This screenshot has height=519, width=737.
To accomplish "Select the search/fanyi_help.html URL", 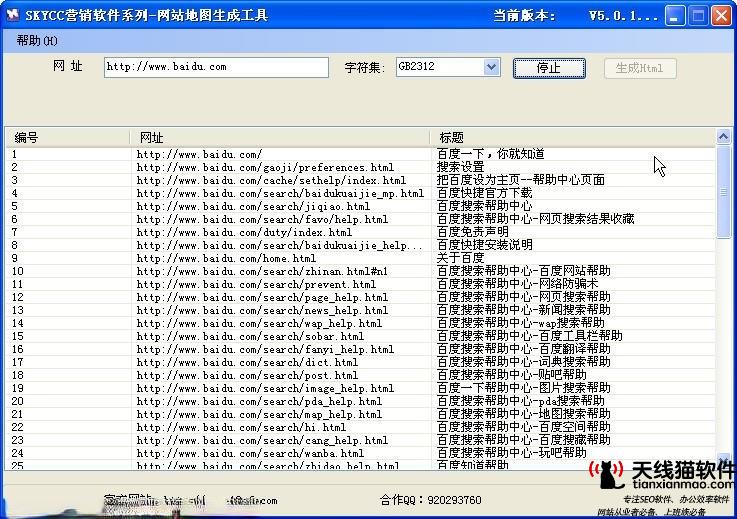I will tap(265, 349).
